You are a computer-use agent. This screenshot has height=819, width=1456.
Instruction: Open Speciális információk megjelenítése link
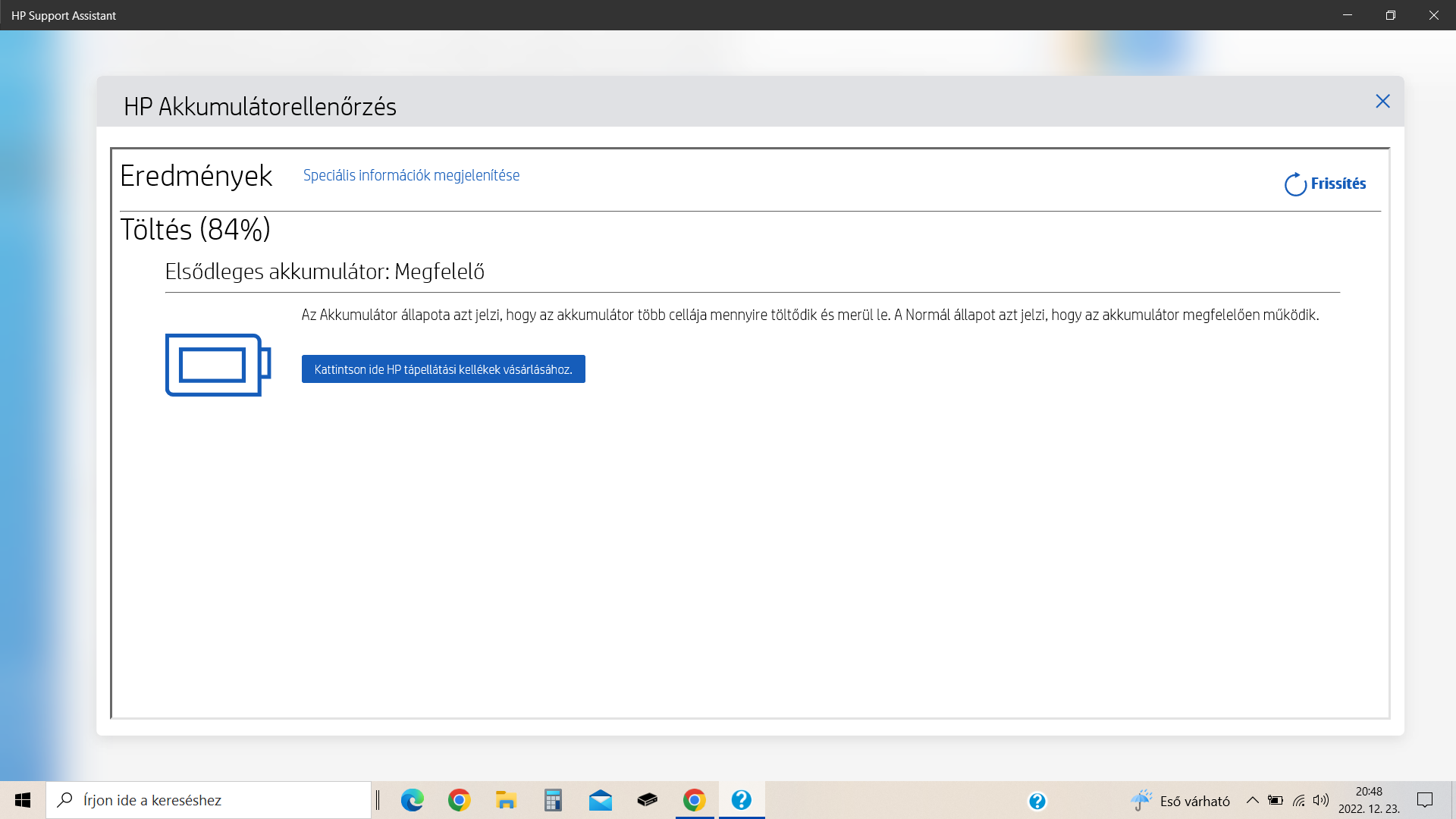(411, 175)
